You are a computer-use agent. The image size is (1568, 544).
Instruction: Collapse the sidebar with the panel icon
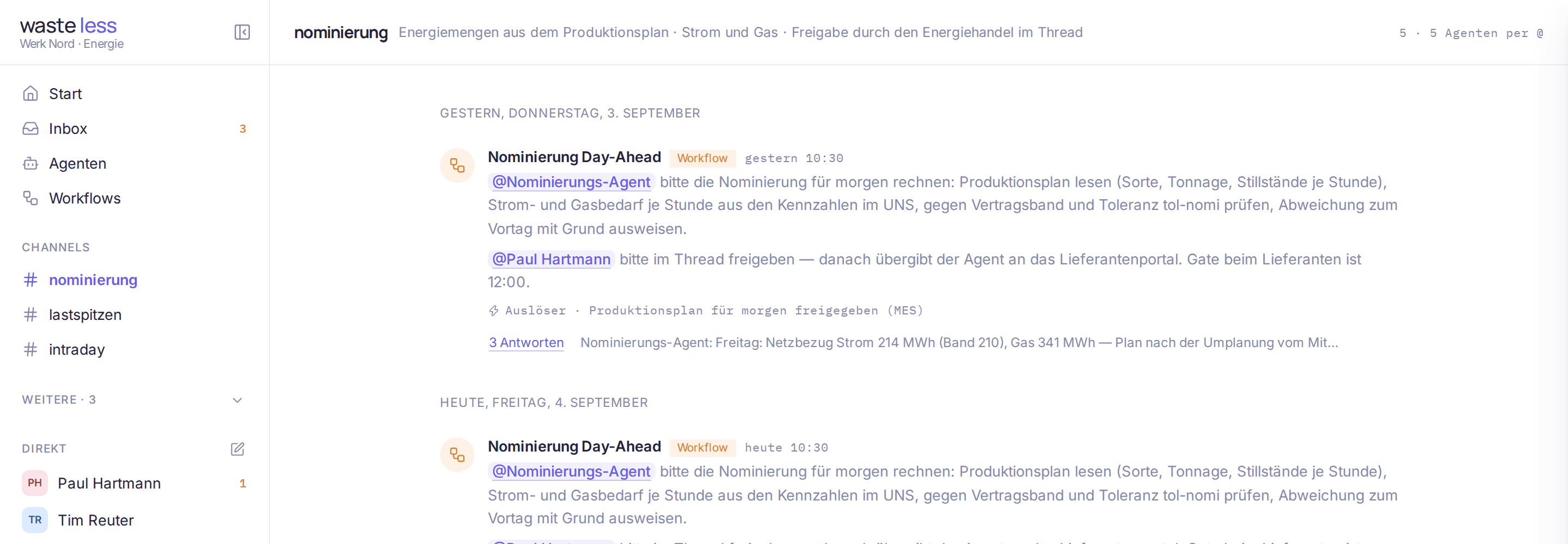(x=242, y=32)
